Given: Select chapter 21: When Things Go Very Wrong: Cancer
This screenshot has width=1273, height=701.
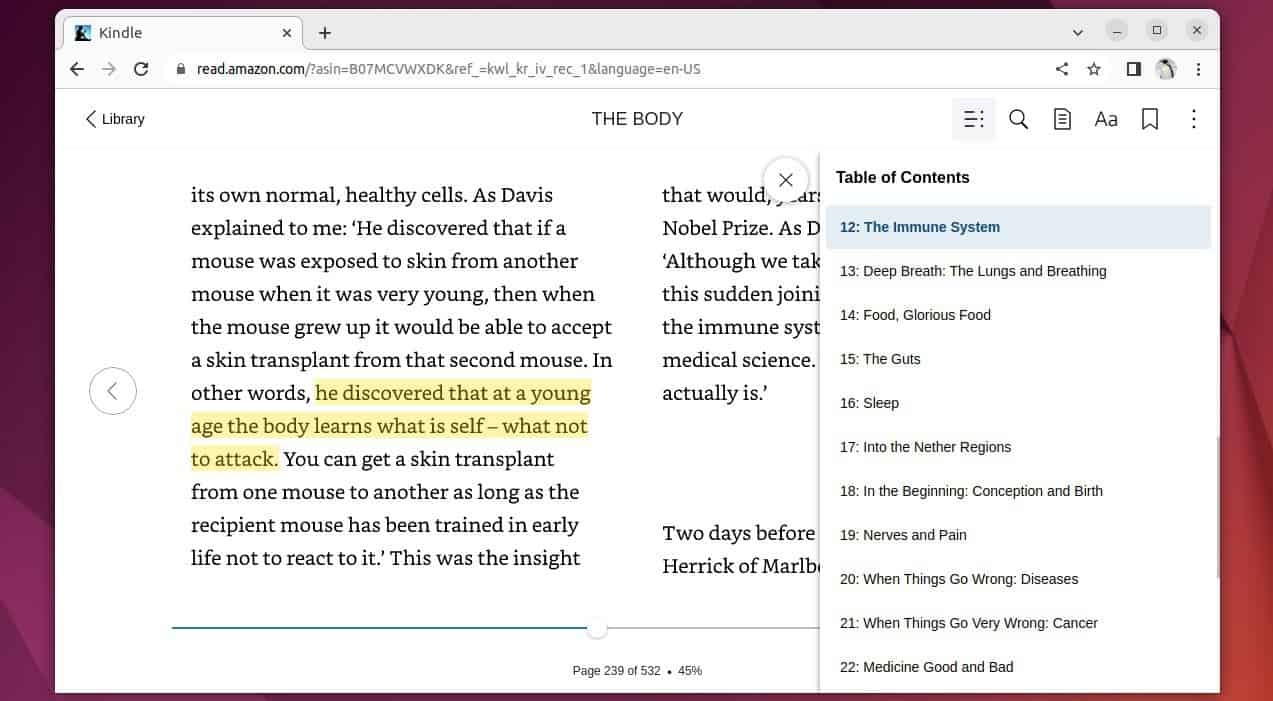Looking at the screenshot, I should 968,623.
